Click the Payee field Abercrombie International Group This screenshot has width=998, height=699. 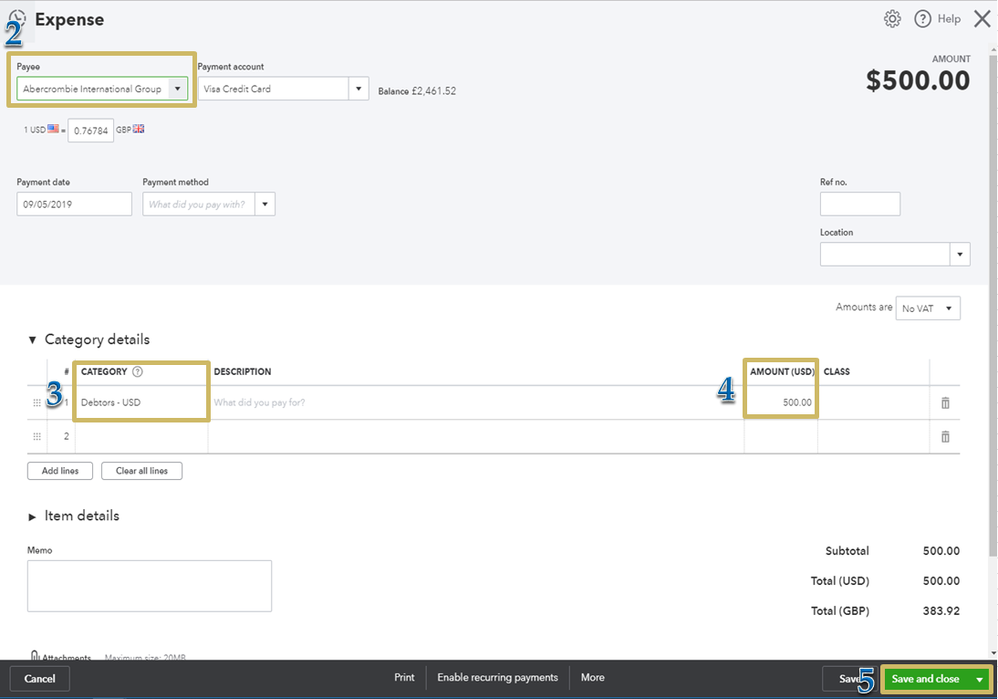[x=92, y=89]
